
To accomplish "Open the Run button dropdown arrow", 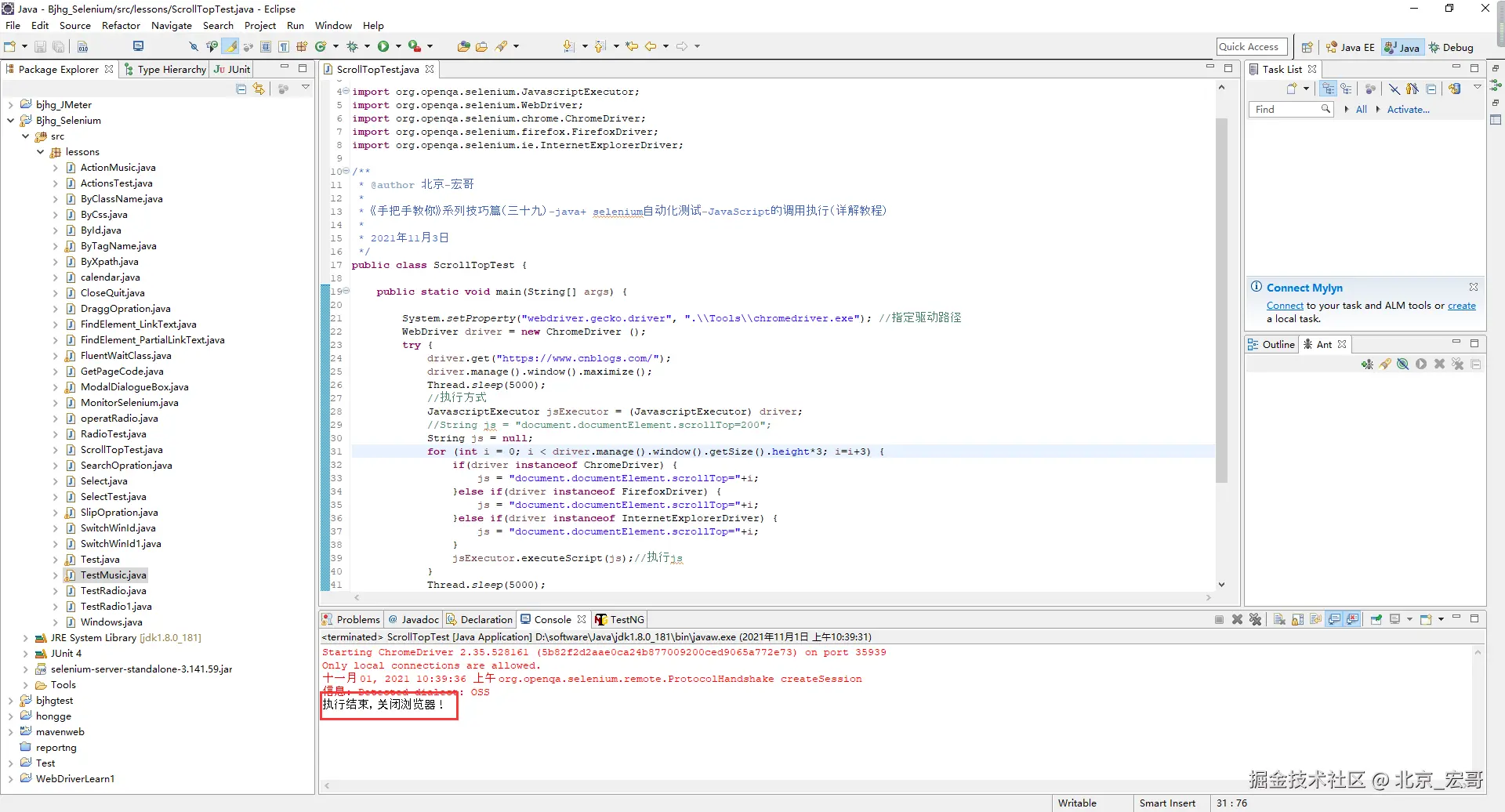I will [398, 47].
